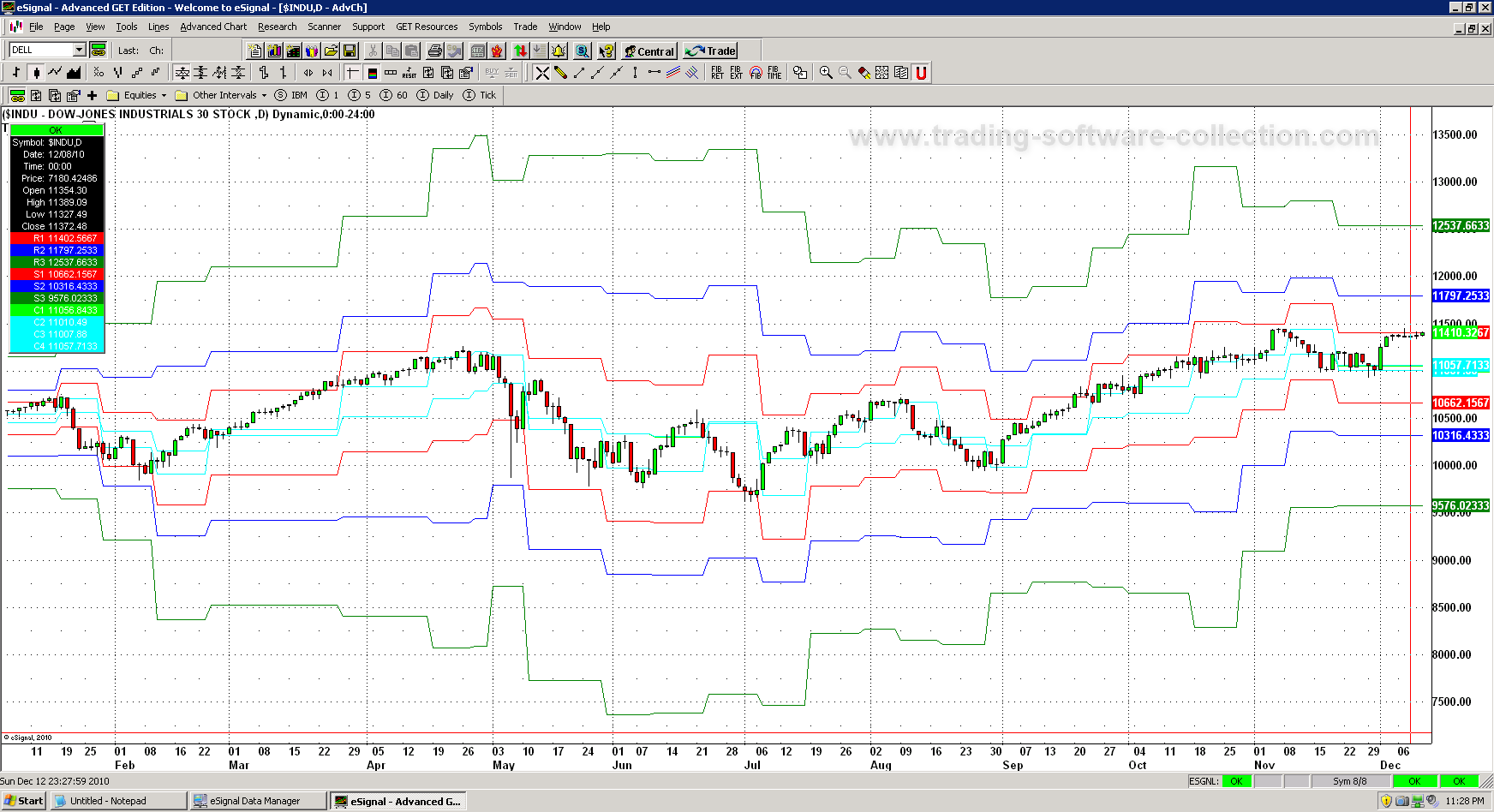
Task: Click the floppy disk save icon
Action: point(350,51)
